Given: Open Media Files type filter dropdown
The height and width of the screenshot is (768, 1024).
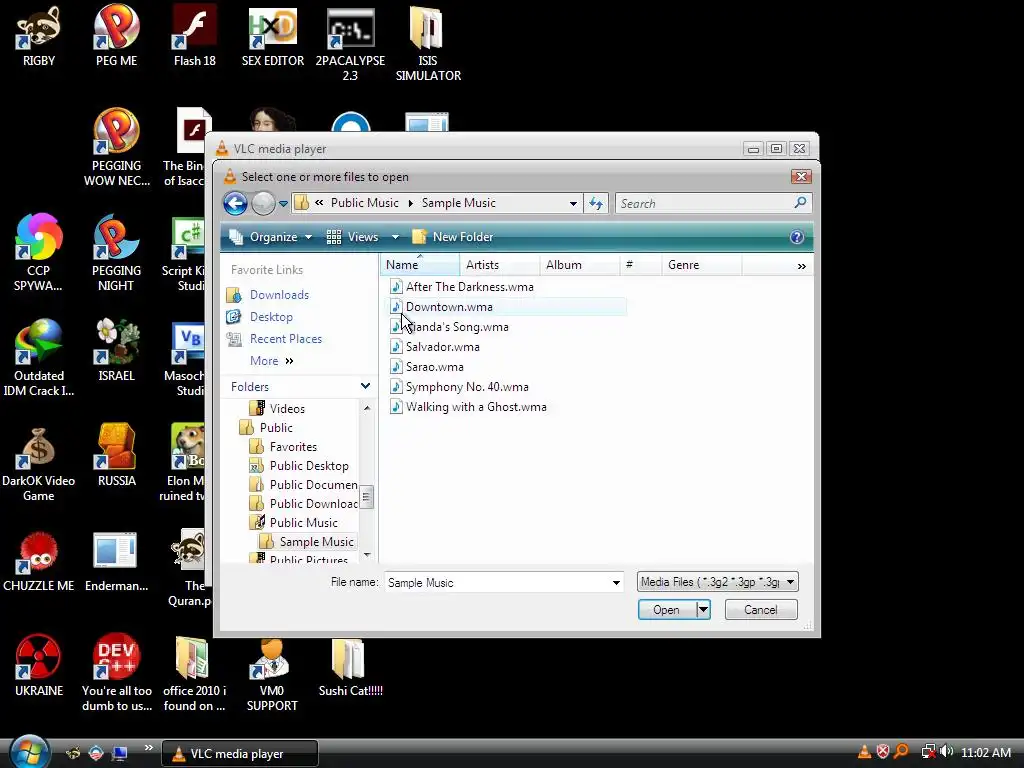Looking at the screenshot, I should (x=717, y=582).
